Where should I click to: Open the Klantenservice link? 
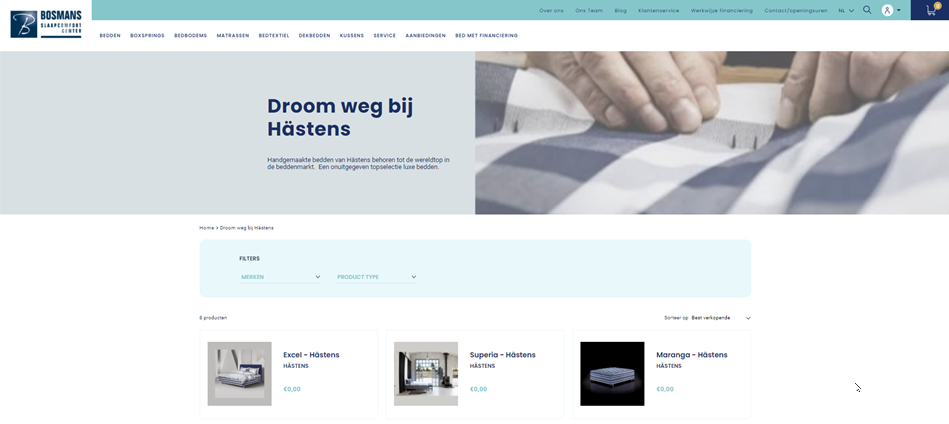658,11
